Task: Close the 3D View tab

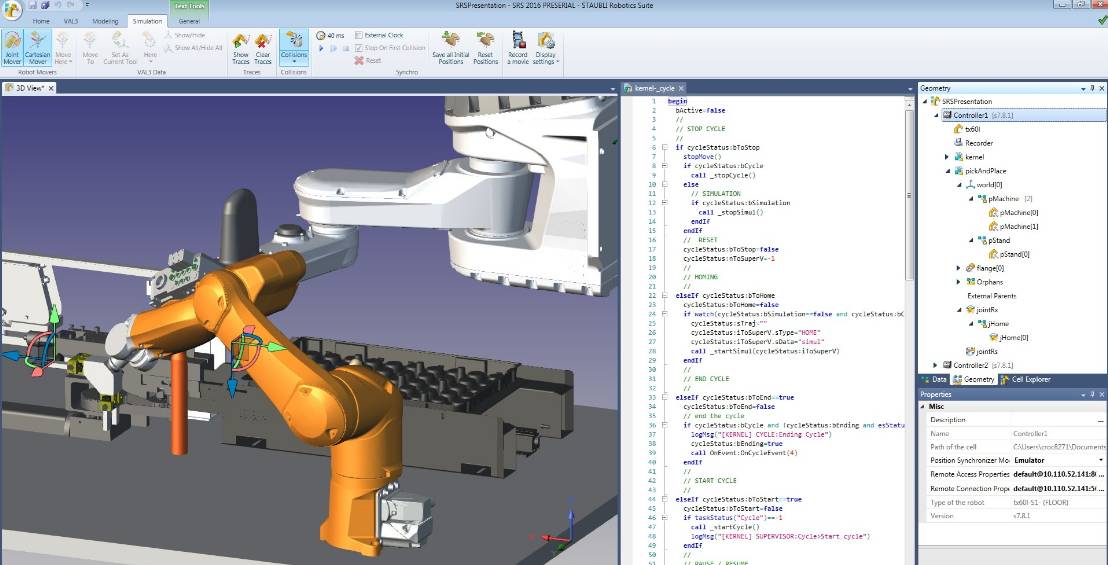Action: tap(52, 88)
